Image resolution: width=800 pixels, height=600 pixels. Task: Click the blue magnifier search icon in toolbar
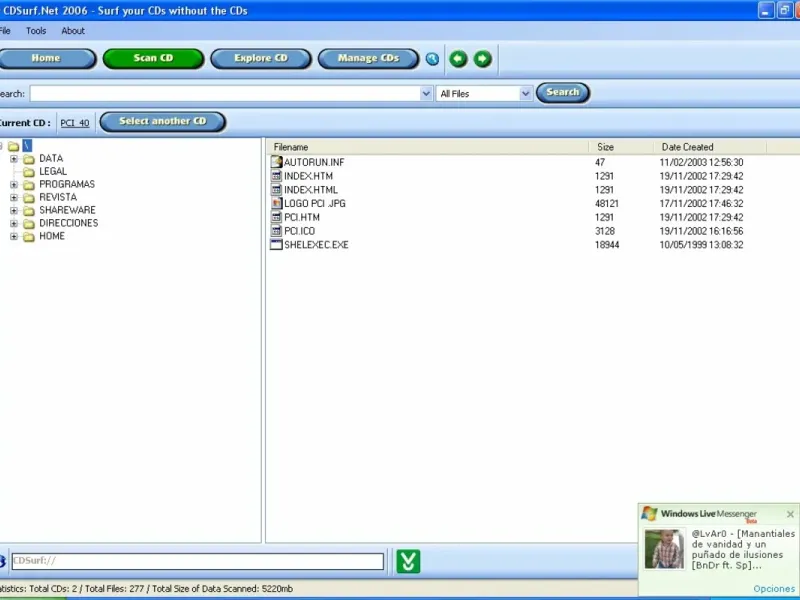(x=432, y=59)
